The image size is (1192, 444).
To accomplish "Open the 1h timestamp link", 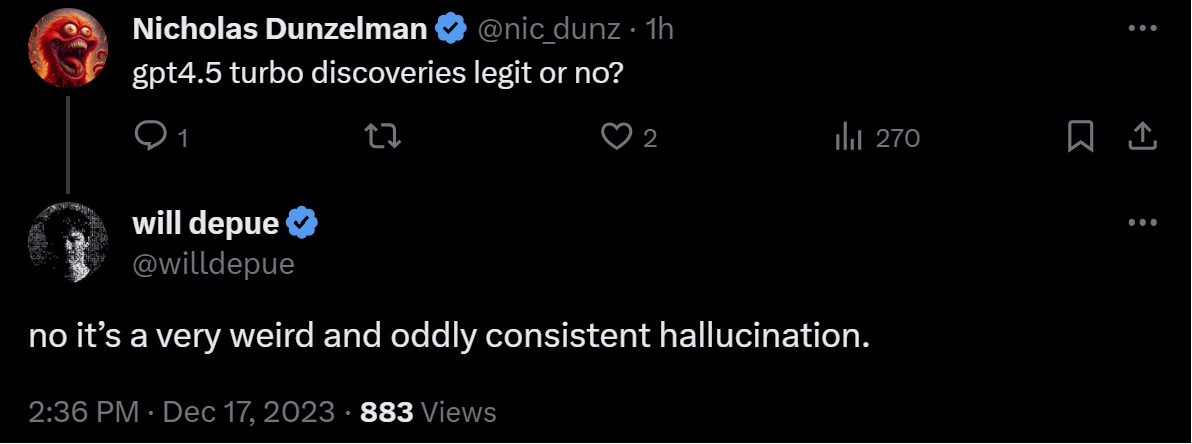I will coord(661,30).
